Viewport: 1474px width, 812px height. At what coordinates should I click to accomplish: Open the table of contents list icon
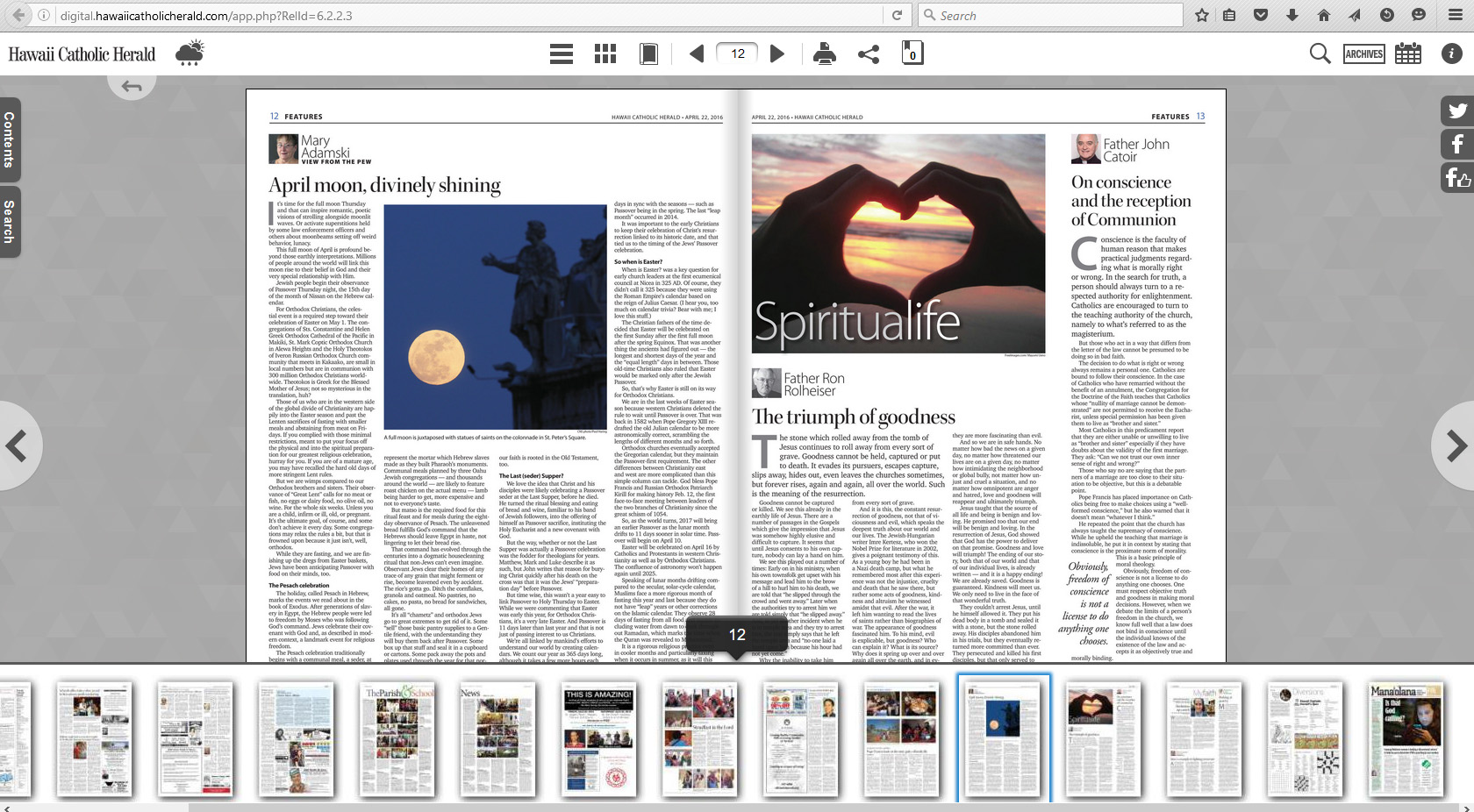coord(562,54)
